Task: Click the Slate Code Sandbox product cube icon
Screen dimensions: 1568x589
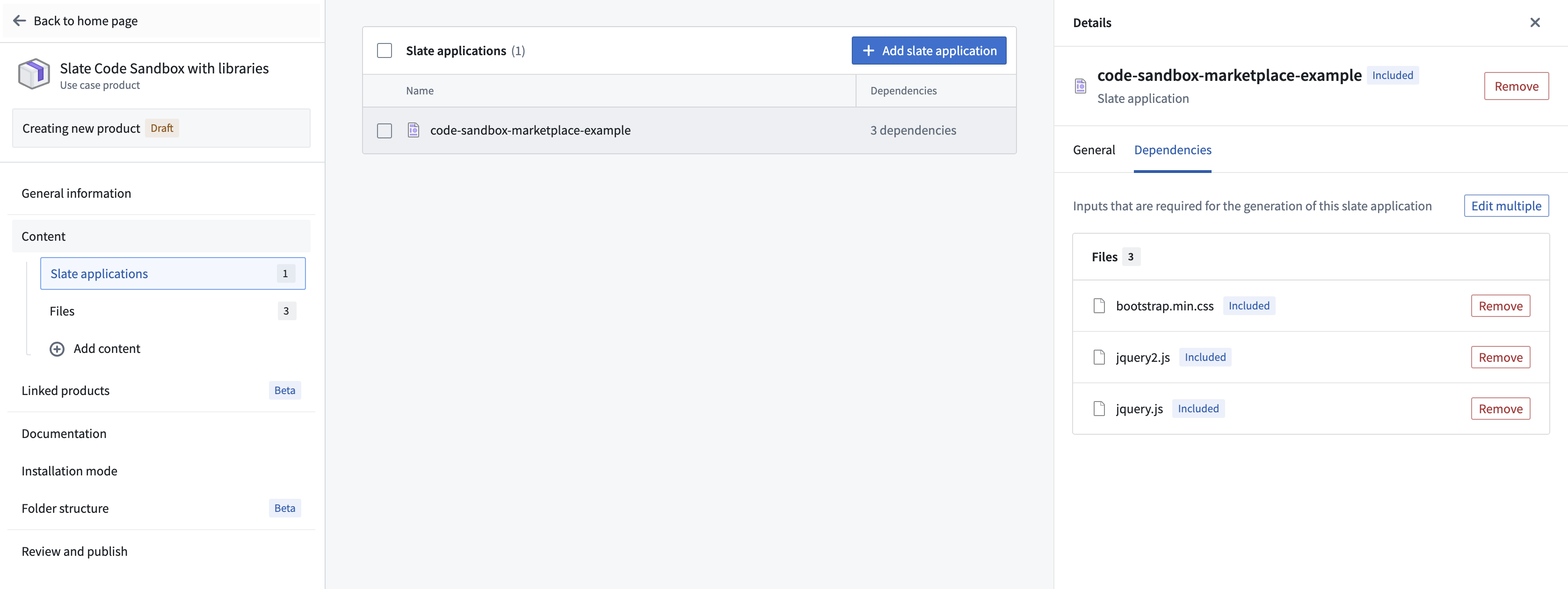Action: (x=34, y=74)
